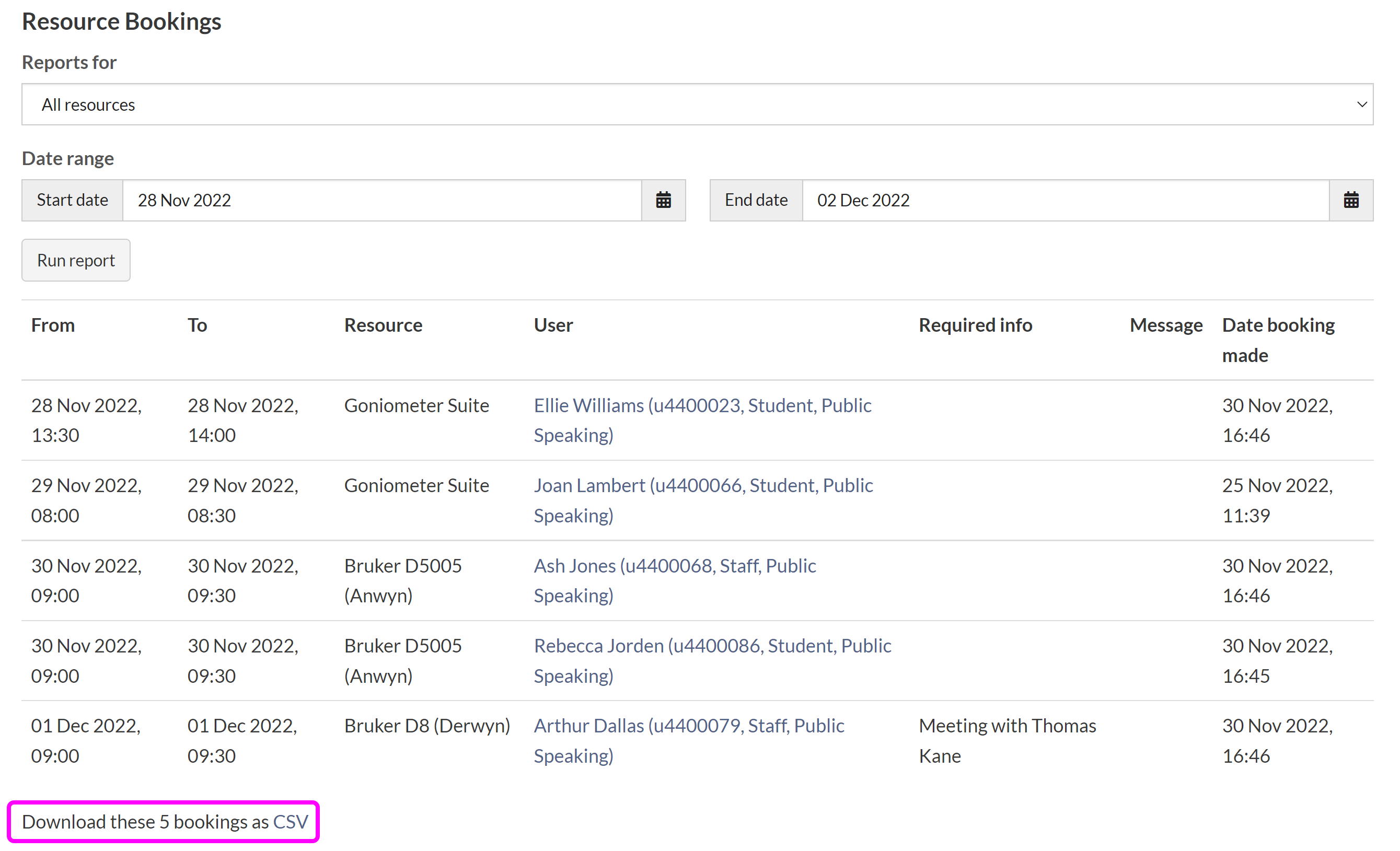1400x851 pixels.
Task: Click the dropdown chevron arrow for Reports for
Action: (x=1361, y=104)
